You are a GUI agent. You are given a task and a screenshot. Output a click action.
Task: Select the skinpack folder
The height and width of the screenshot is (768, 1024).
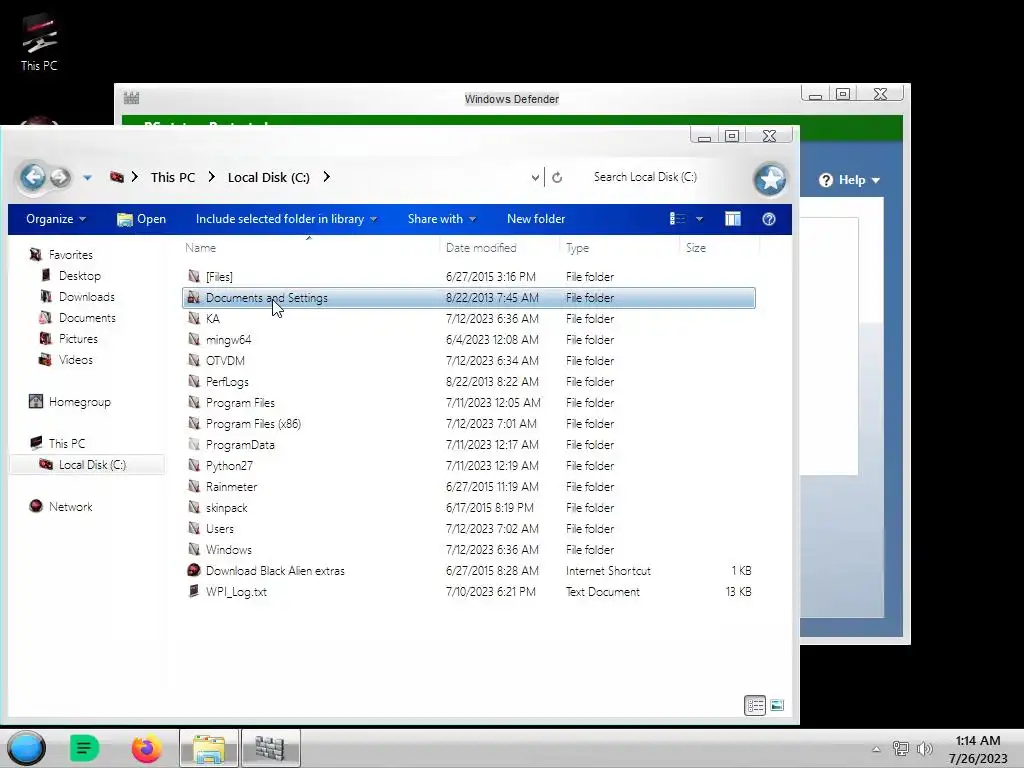[x=226, y=507]
